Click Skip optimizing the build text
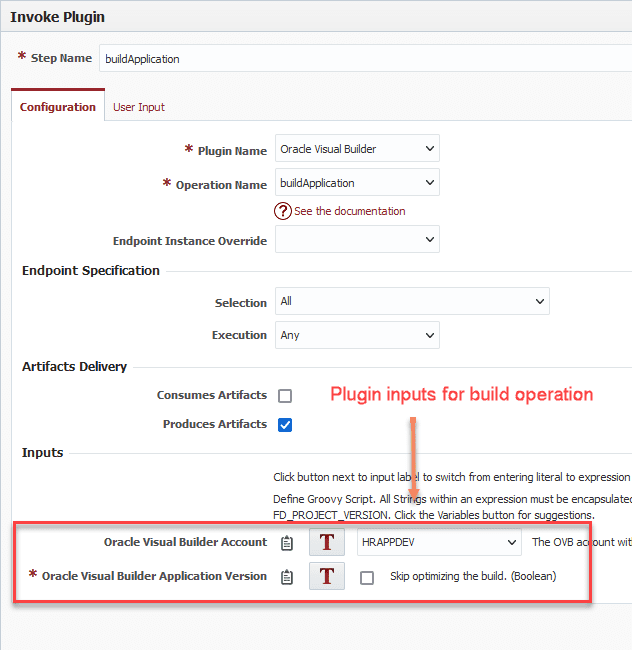 coord(473,576)
